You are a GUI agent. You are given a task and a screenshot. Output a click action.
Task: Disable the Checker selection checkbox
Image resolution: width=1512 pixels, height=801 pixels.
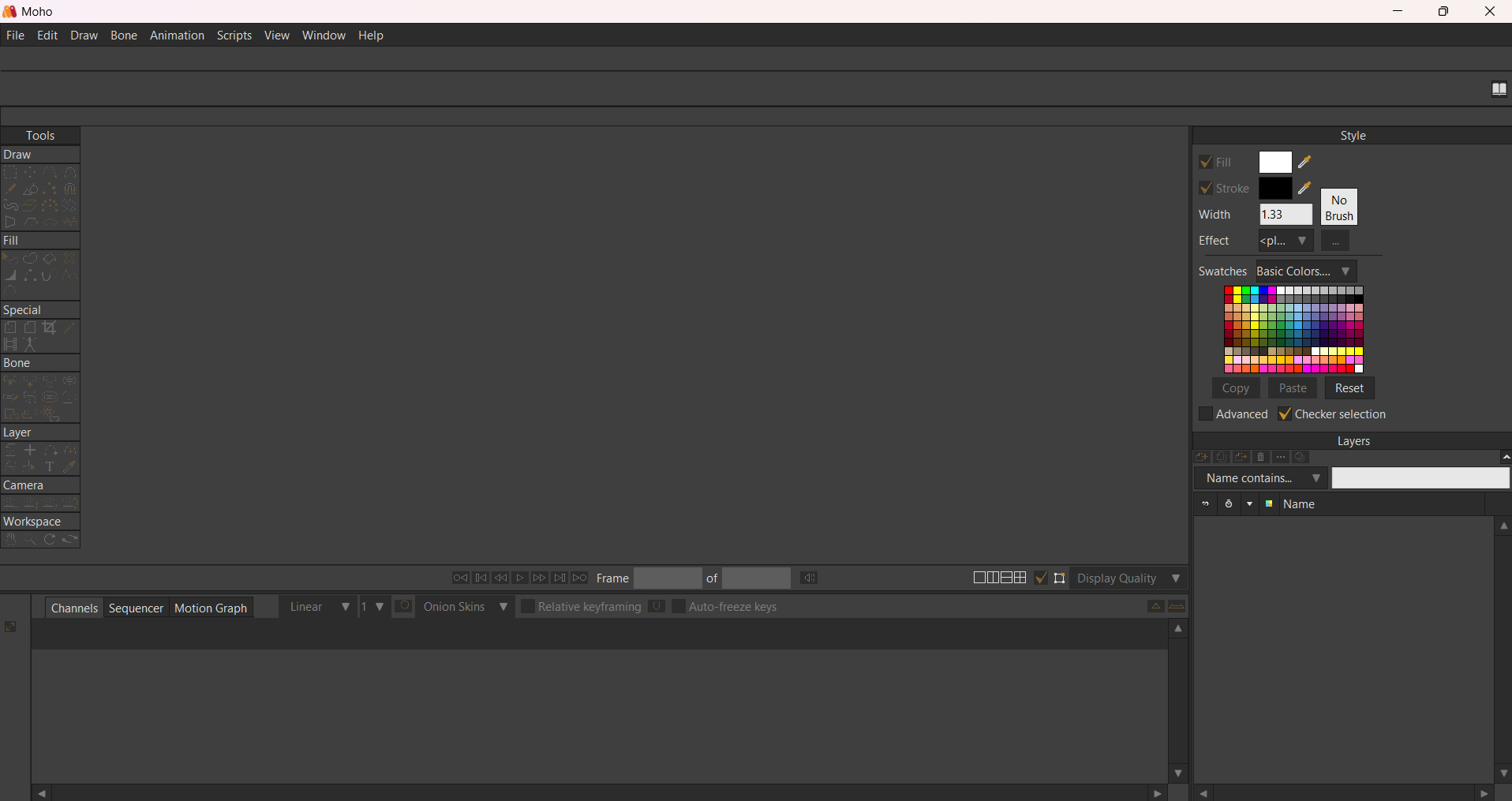[1285, 414]
